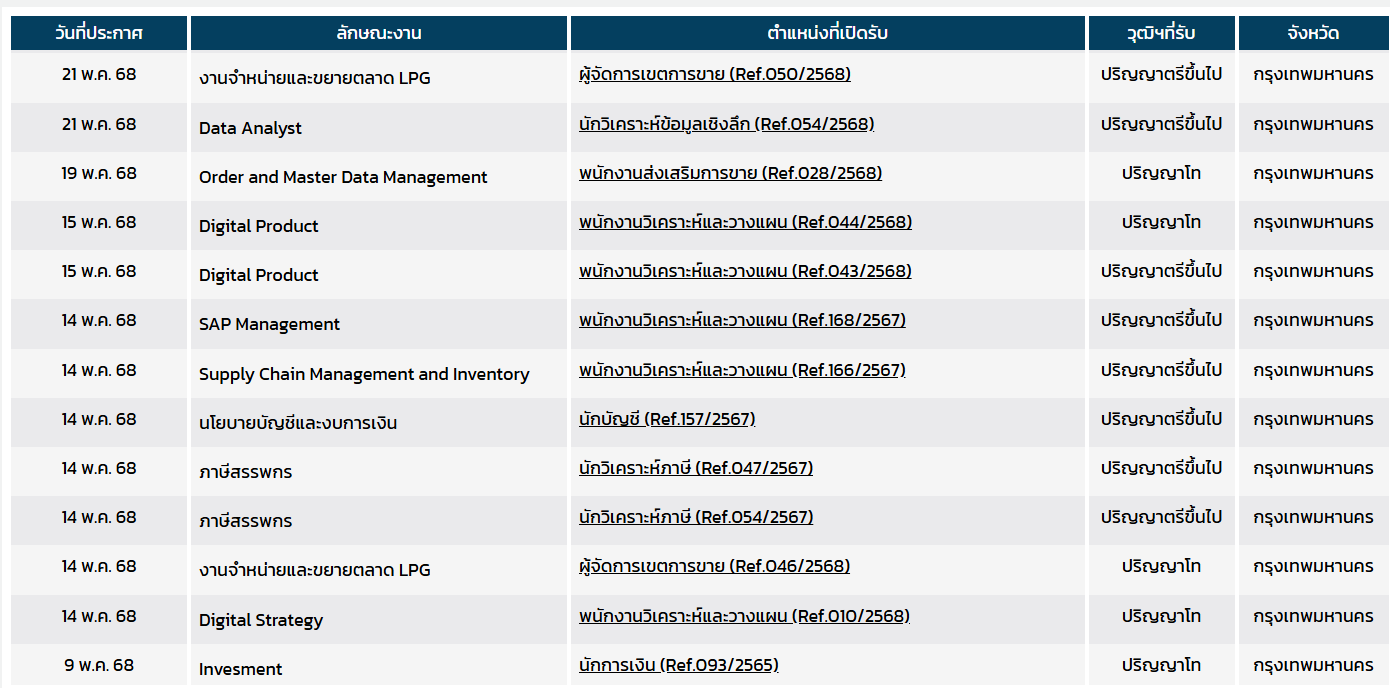Open job link Ref.043/2568

(745, 271)
